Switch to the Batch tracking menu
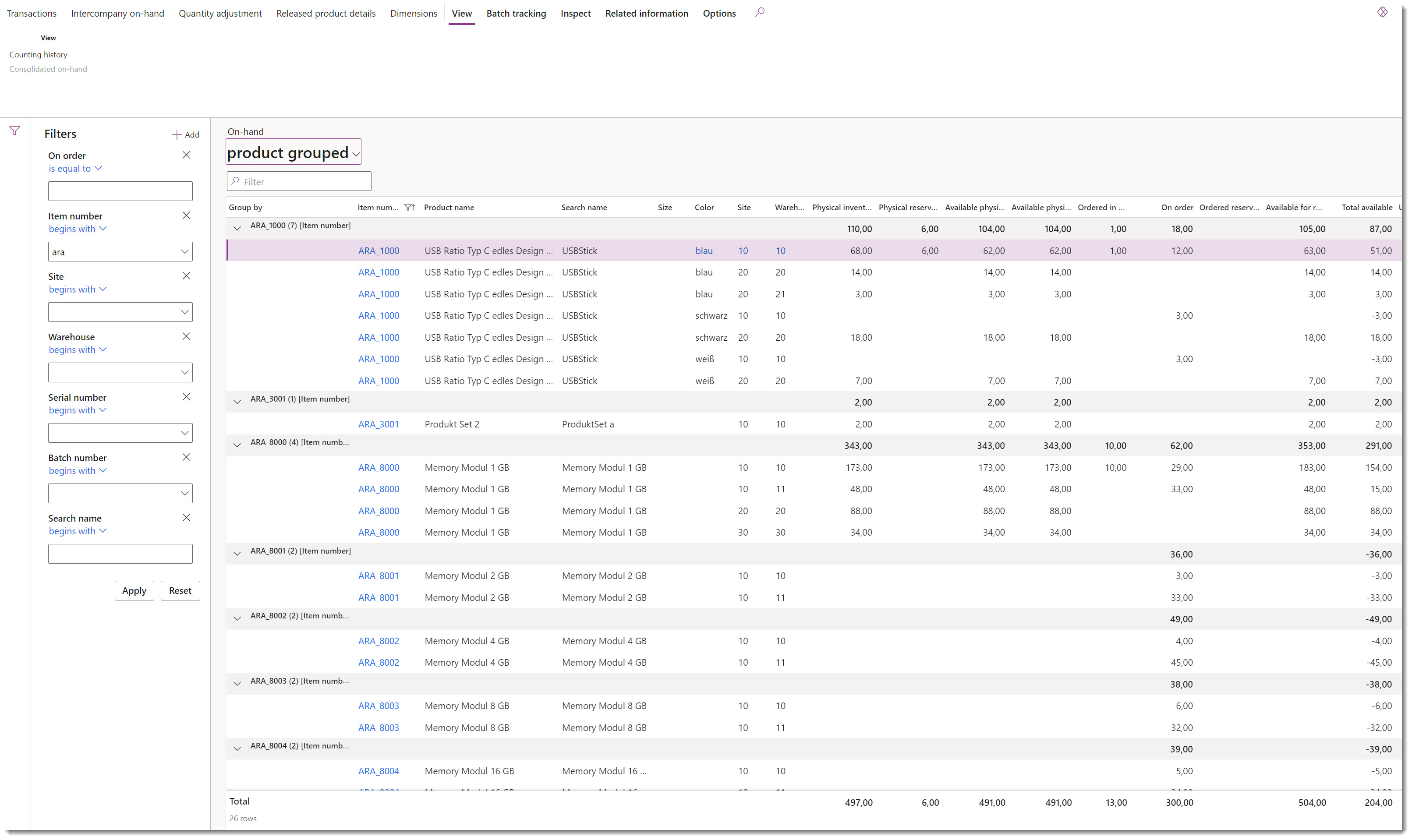 coord(516,13)
